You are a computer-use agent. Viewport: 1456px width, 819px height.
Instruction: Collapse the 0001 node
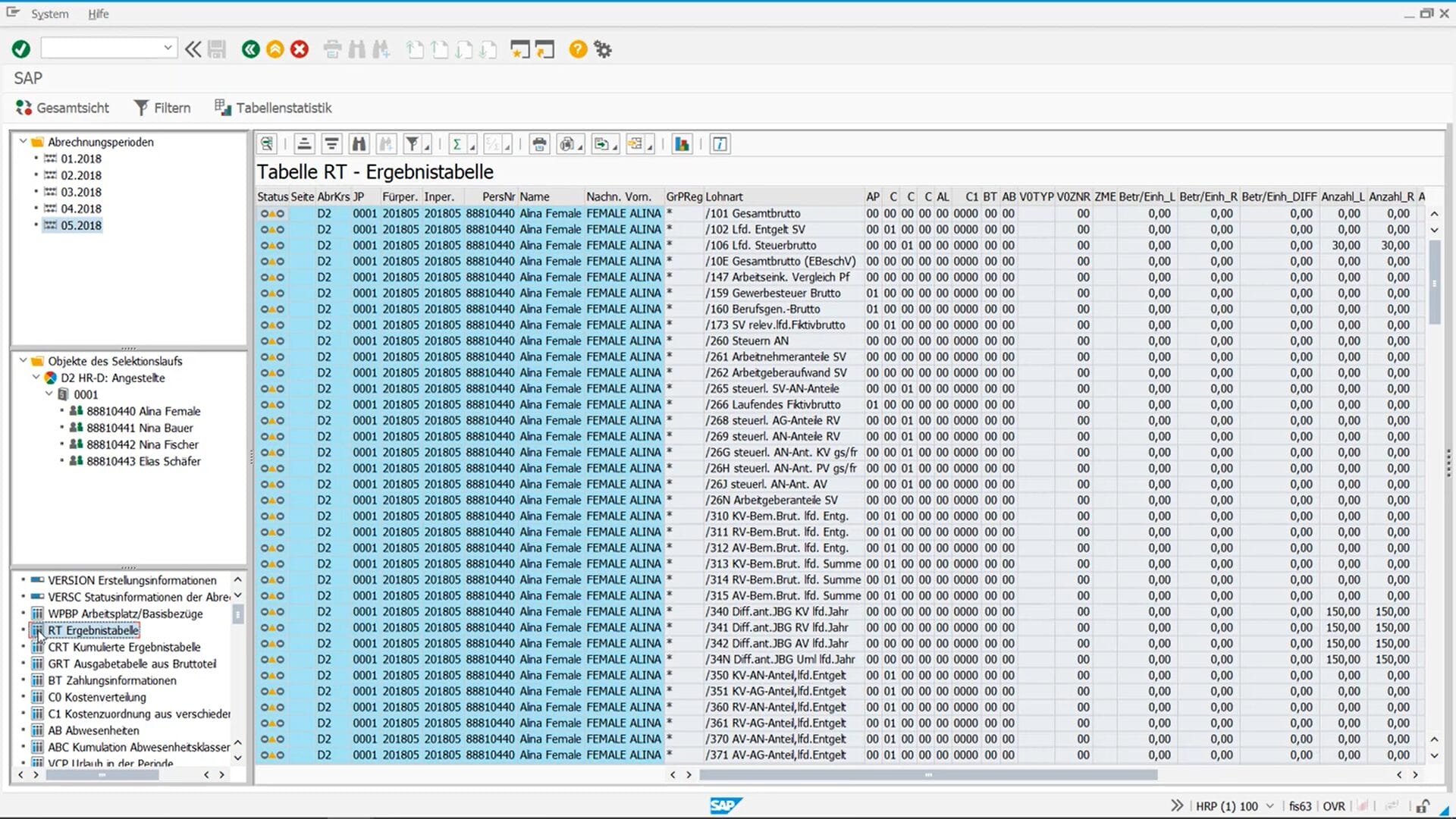pyautogui.click(x=49, y=394)
